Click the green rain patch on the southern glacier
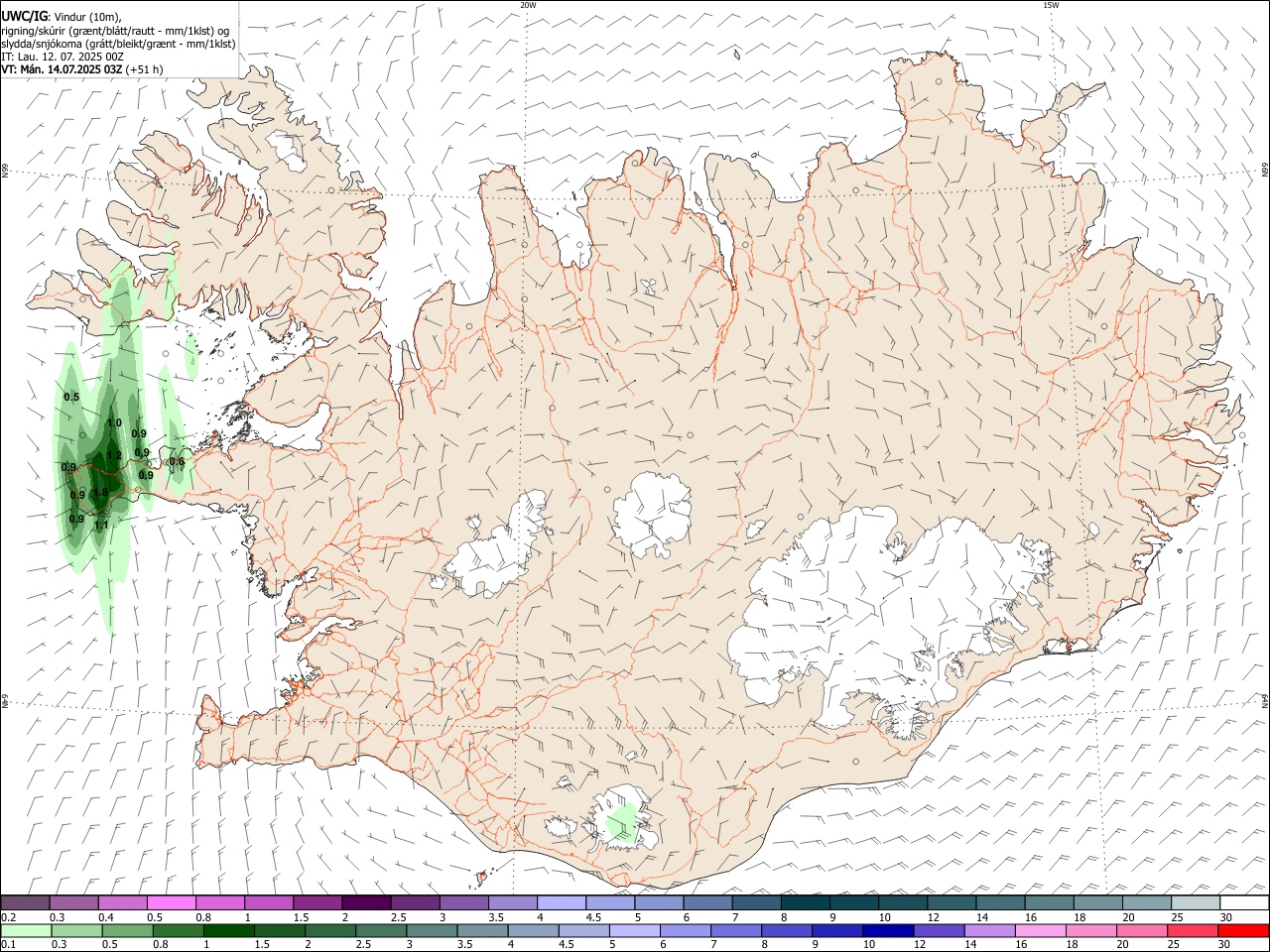The image size is (1270, 952). pos(622,823)
